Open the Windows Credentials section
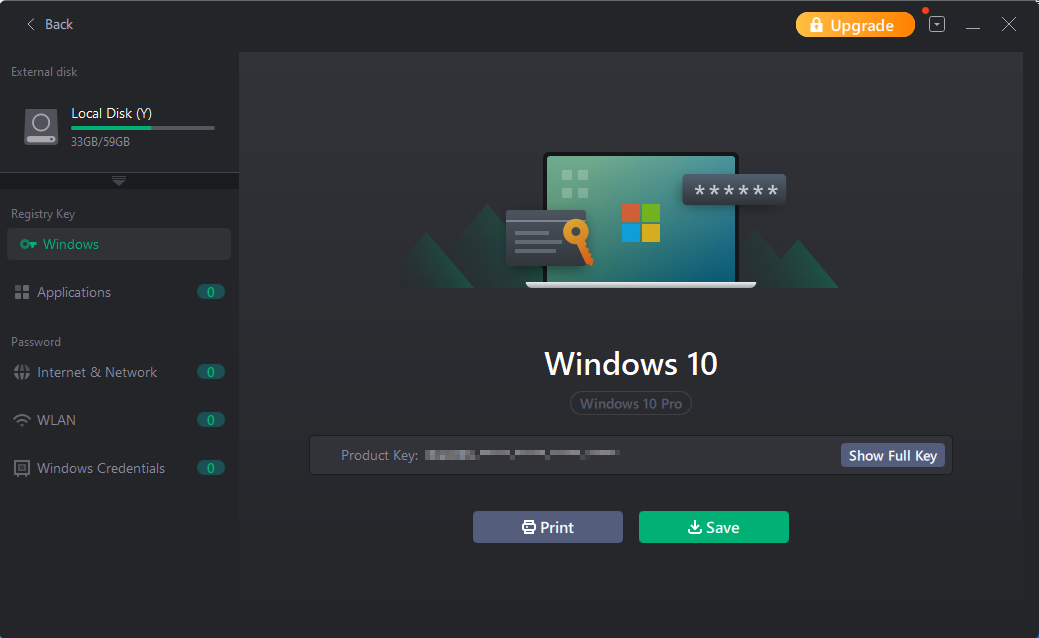 (119, 468)
